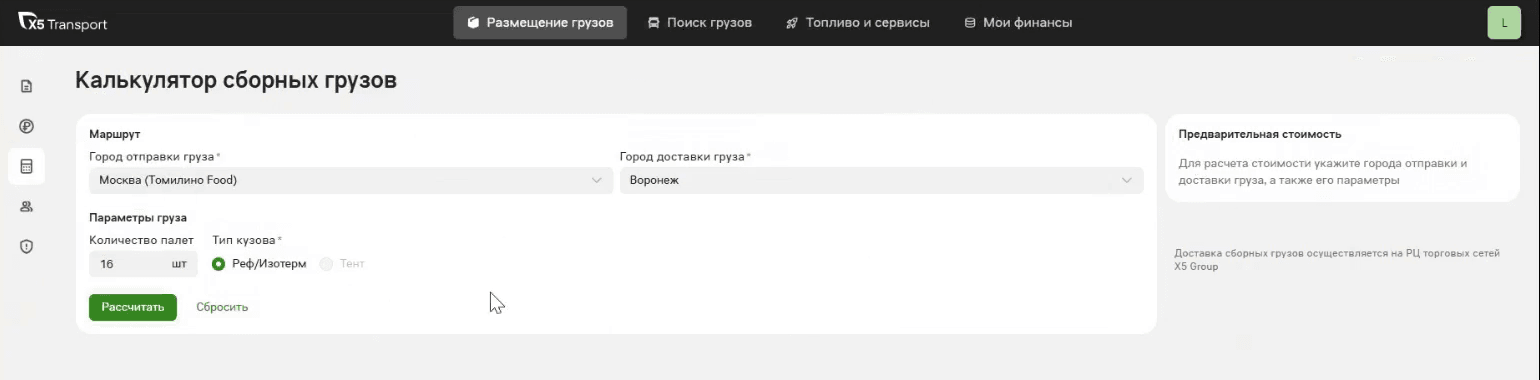Open the X5 Transport logo home link
Image resolution: width=1540 pixels, height=380 pixels.
click(63, 22)
